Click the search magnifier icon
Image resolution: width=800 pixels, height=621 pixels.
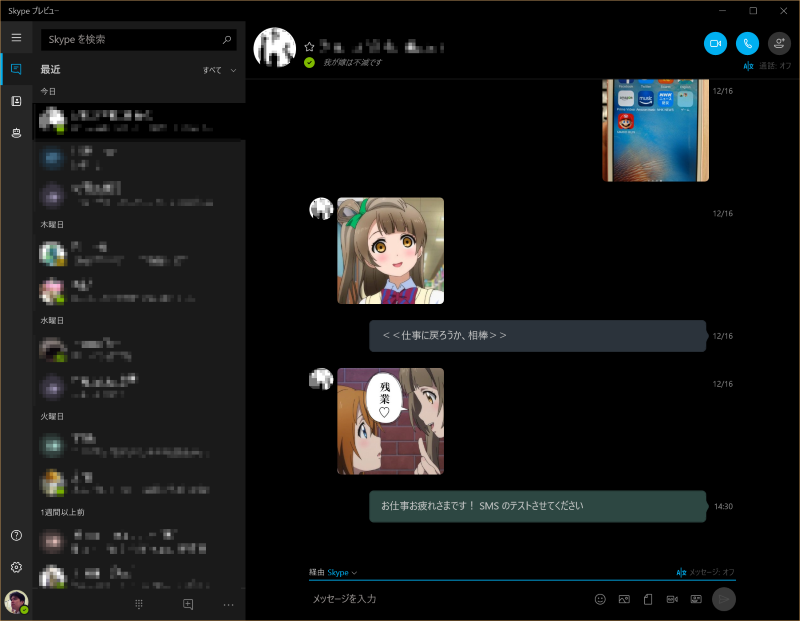click(x=227, y=39)
